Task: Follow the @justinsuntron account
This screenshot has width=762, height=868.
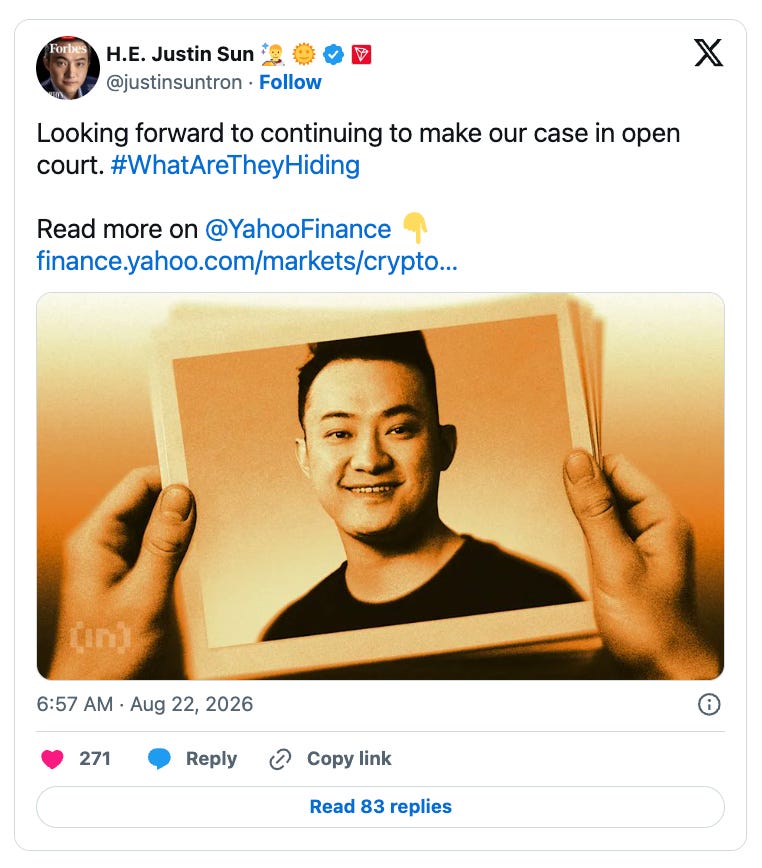Action: click(290, 82)
